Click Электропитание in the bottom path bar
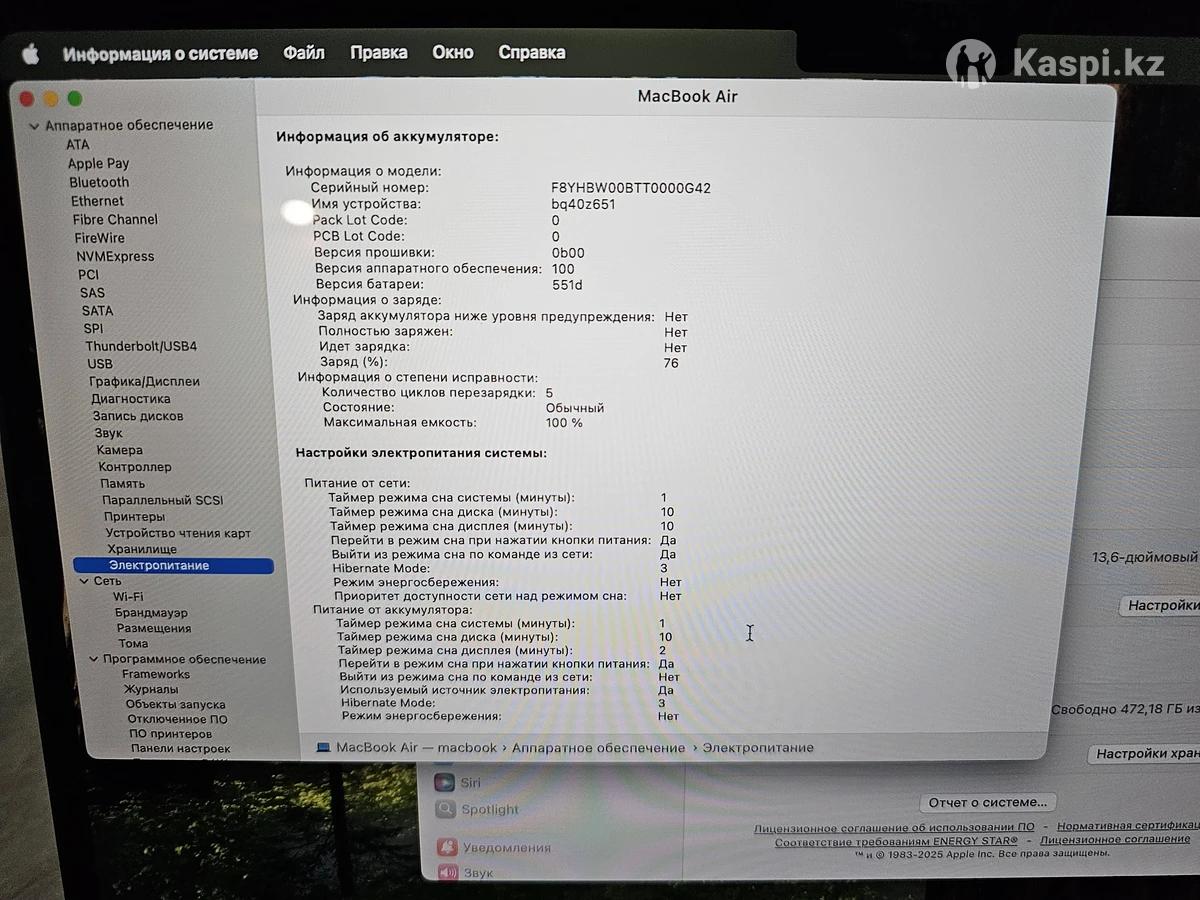Viewport: 1200px width, 900px height. 758,748
